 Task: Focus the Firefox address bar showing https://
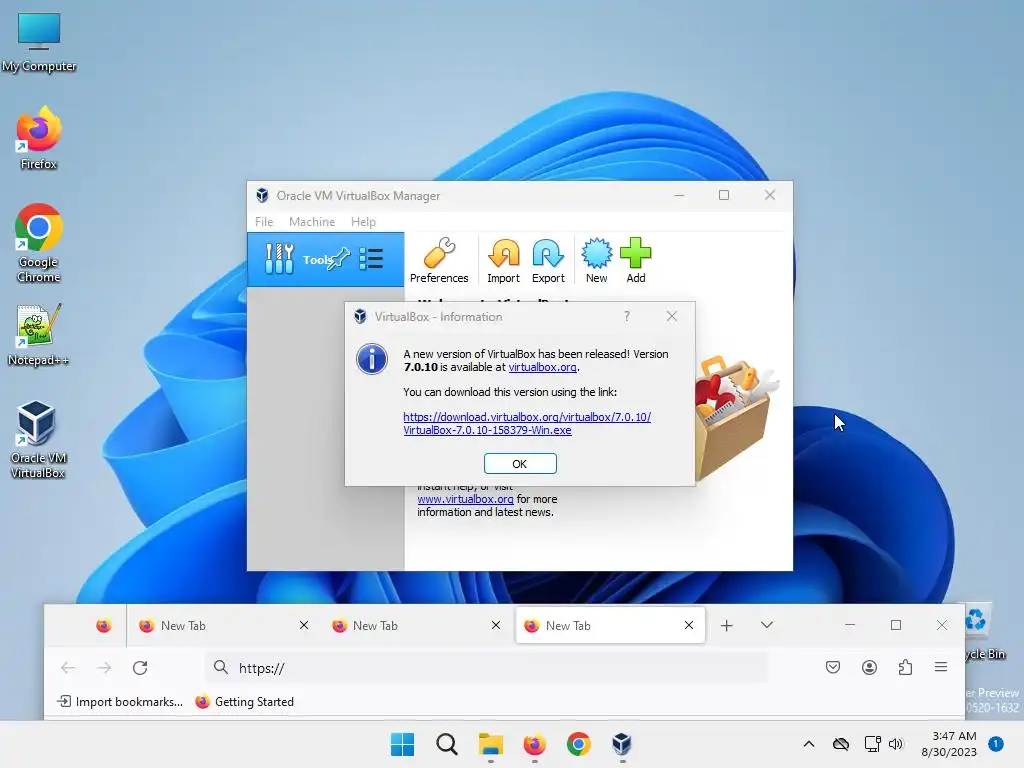486,667
